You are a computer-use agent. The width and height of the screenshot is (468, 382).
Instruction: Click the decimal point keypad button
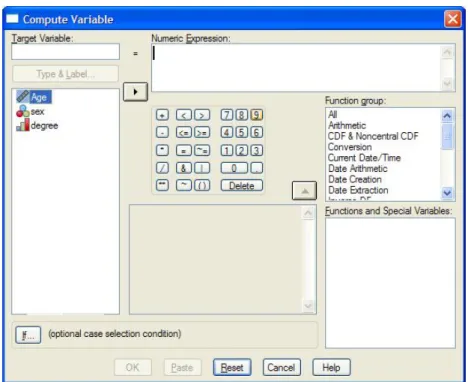click(256, 168)
